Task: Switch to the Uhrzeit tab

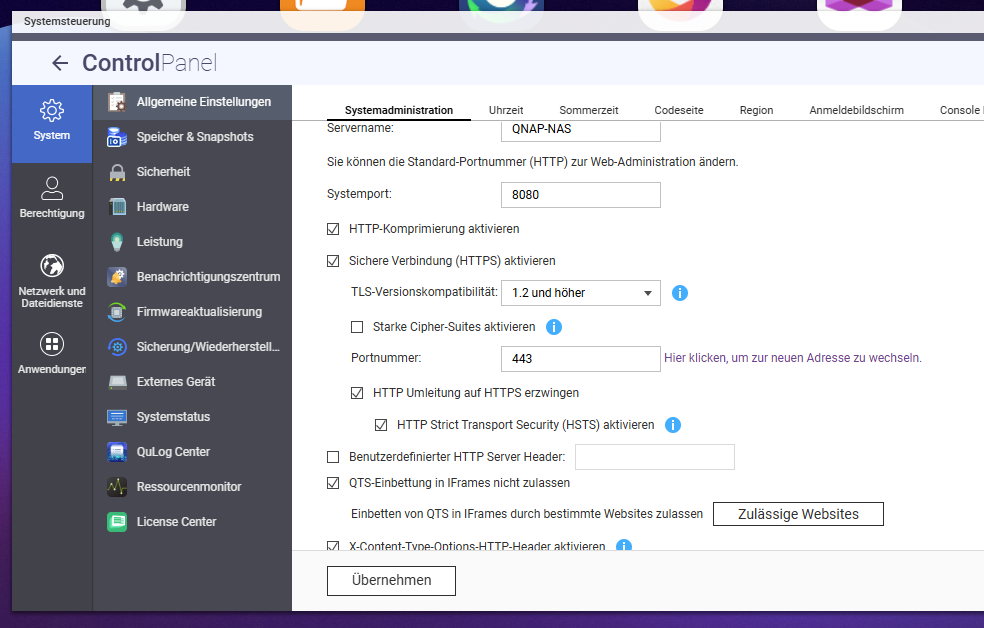Action: click(x=506, y=110)
